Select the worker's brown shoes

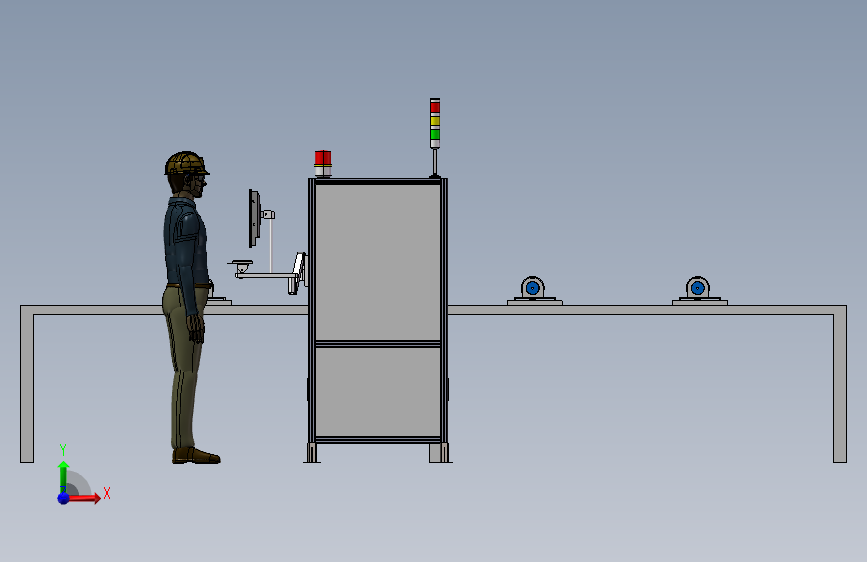(196, 456)
